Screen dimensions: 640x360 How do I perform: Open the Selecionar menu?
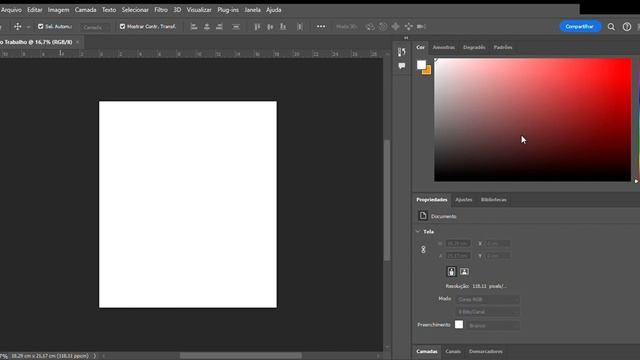point(135,10)
